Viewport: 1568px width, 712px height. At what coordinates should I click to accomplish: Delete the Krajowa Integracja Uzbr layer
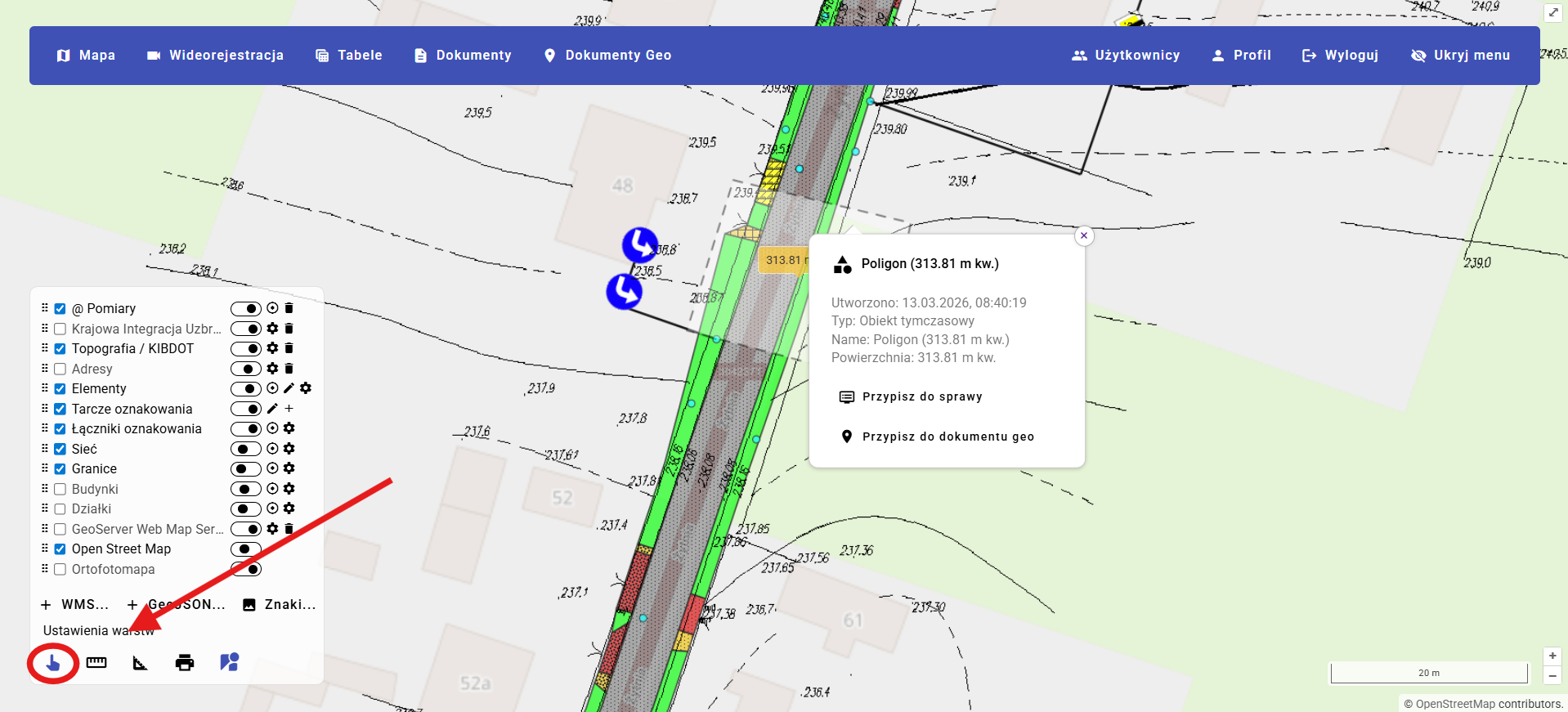[289, 329]
